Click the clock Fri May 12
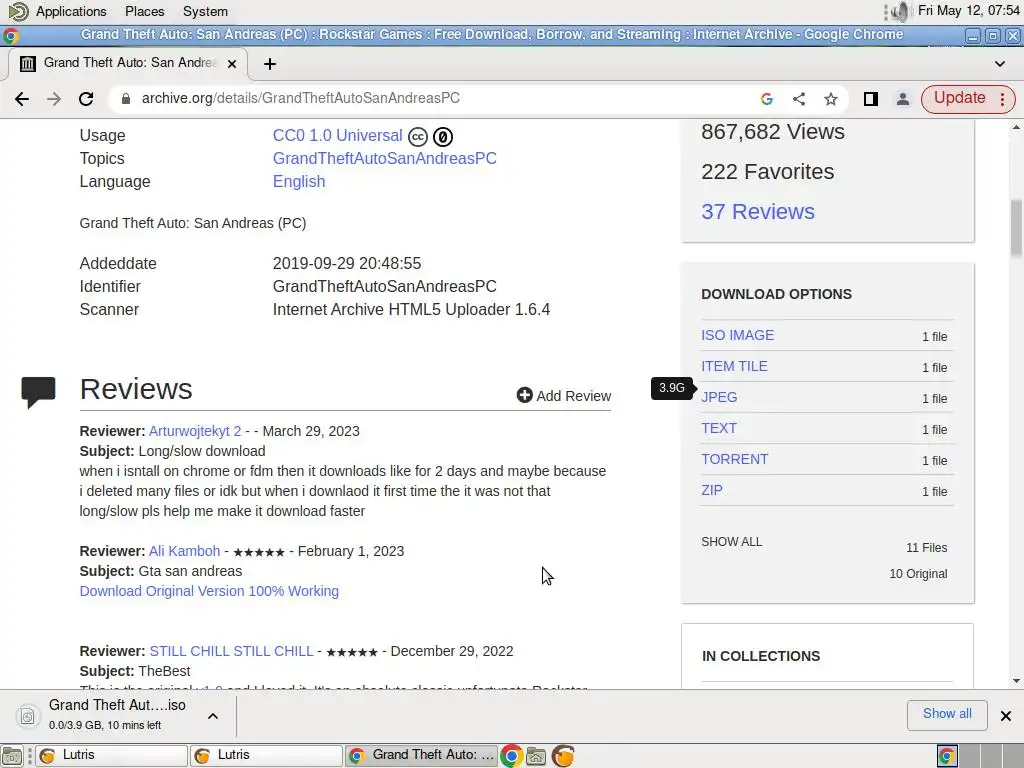The width and height of the screenshot is (1024, 768). (x=968, y=10)
